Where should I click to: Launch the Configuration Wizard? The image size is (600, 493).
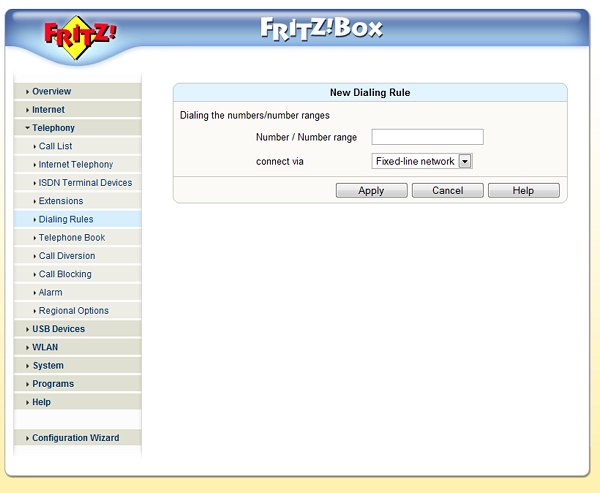[x=75, y=438]
